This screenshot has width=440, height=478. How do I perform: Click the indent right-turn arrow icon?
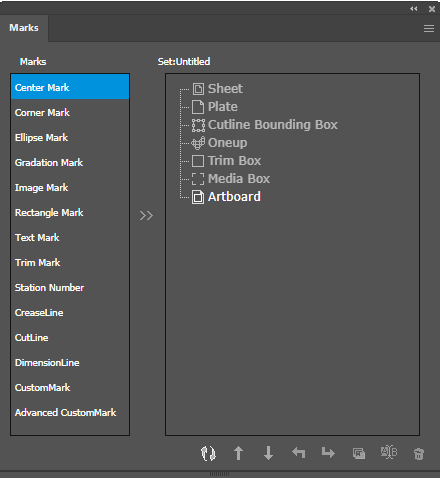[x=328, y=453]
